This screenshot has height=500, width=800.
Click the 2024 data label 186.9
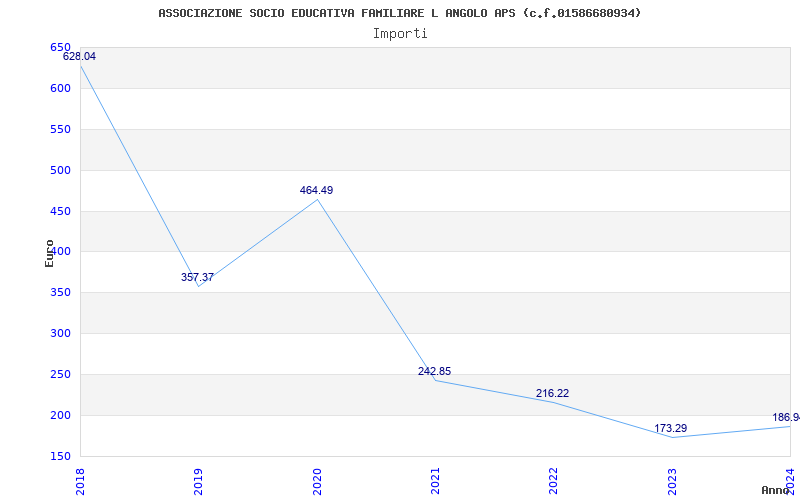tap(786, 418)
